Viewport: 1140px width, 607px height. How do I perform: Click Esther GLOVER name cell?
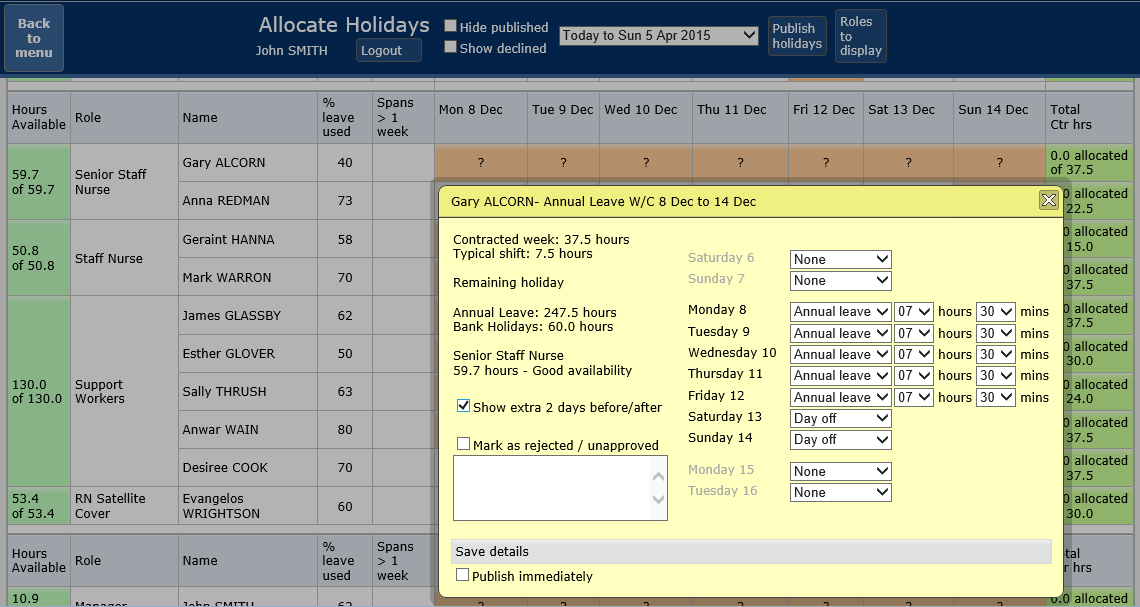pos(248,353)
